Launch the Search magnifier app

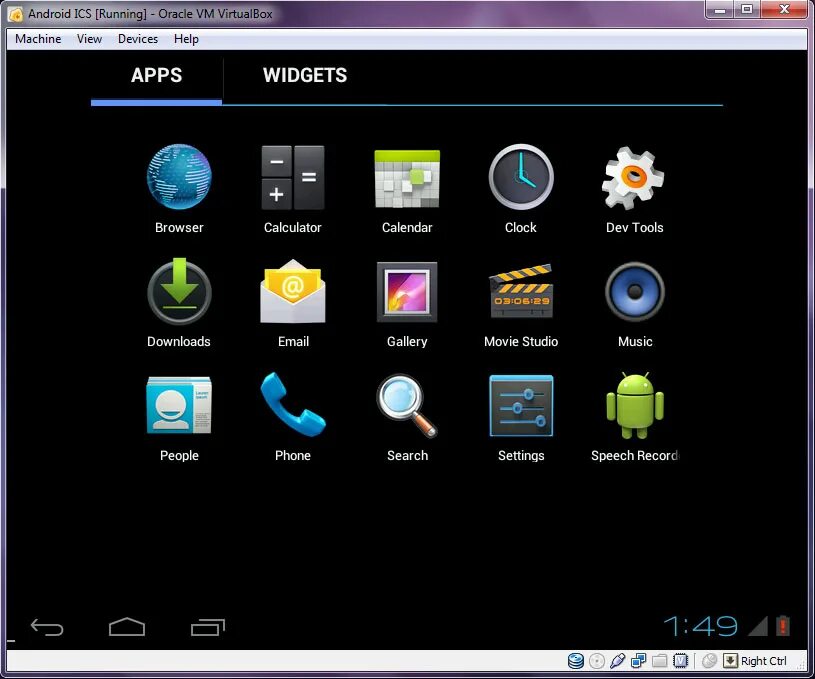click(407, 406)
